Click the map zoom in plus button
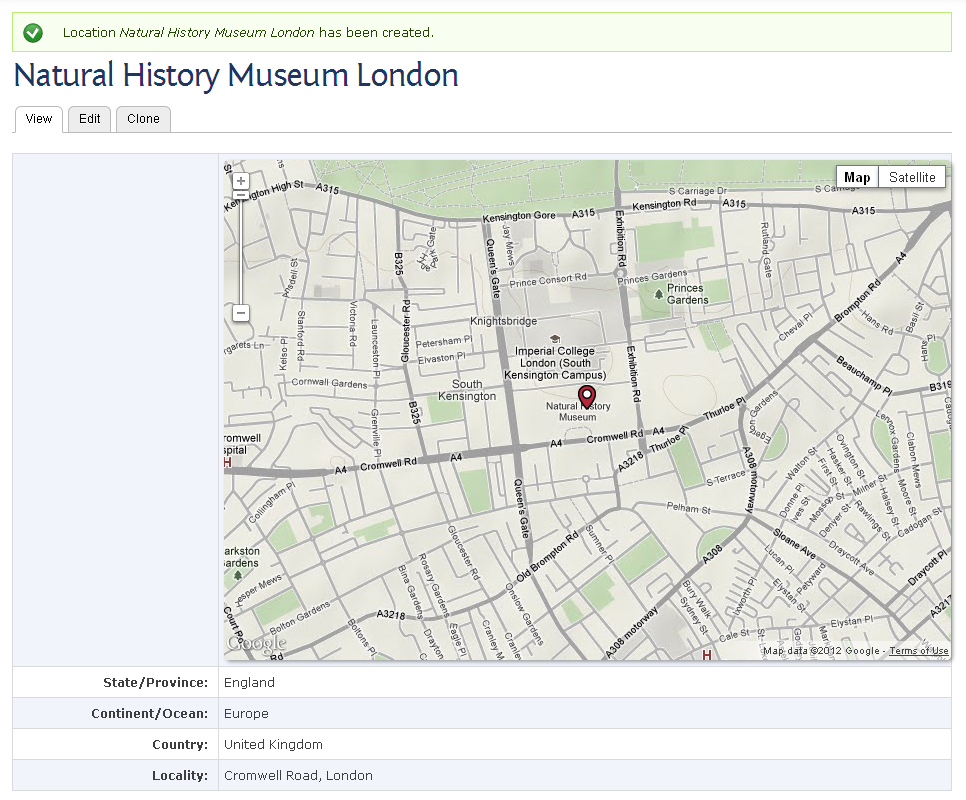Viewport: 966px width, 800px height. [241, 181]
